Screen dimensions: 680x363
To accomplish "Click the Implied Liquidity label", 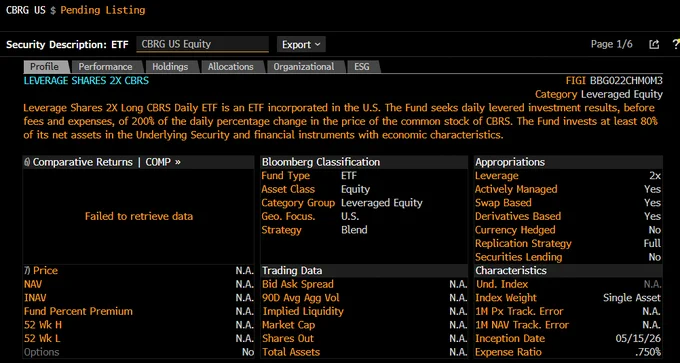I will coord(303,311).
